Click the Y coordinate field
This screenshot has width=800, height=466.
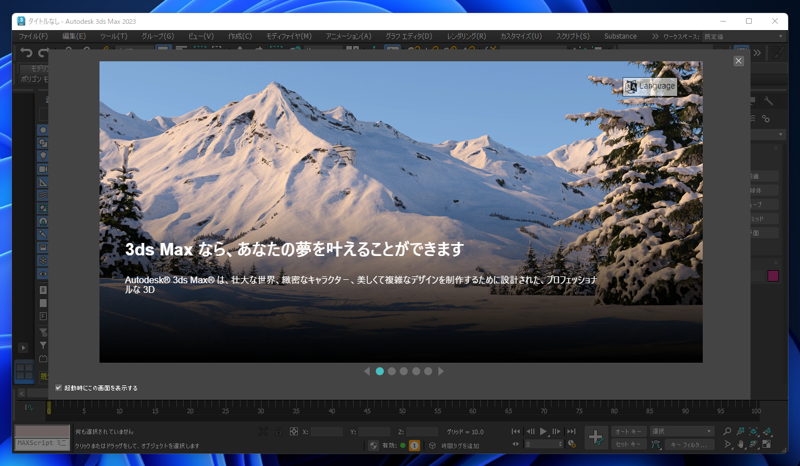374,432
